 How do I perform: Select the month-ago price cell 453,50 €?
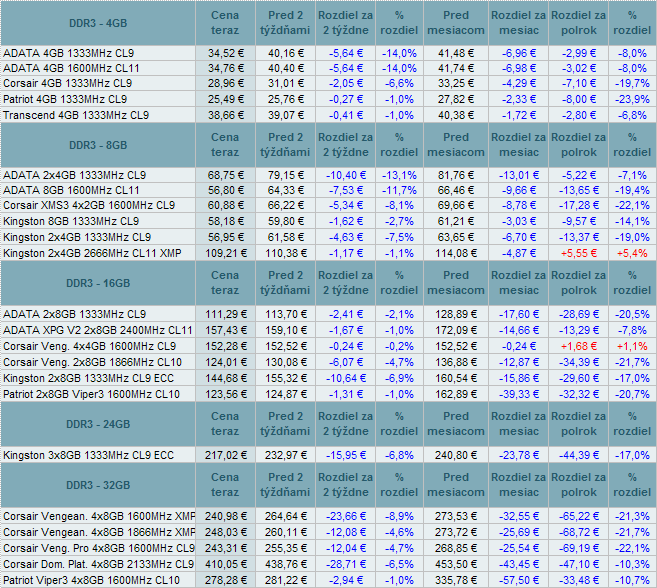click(456, 564)
